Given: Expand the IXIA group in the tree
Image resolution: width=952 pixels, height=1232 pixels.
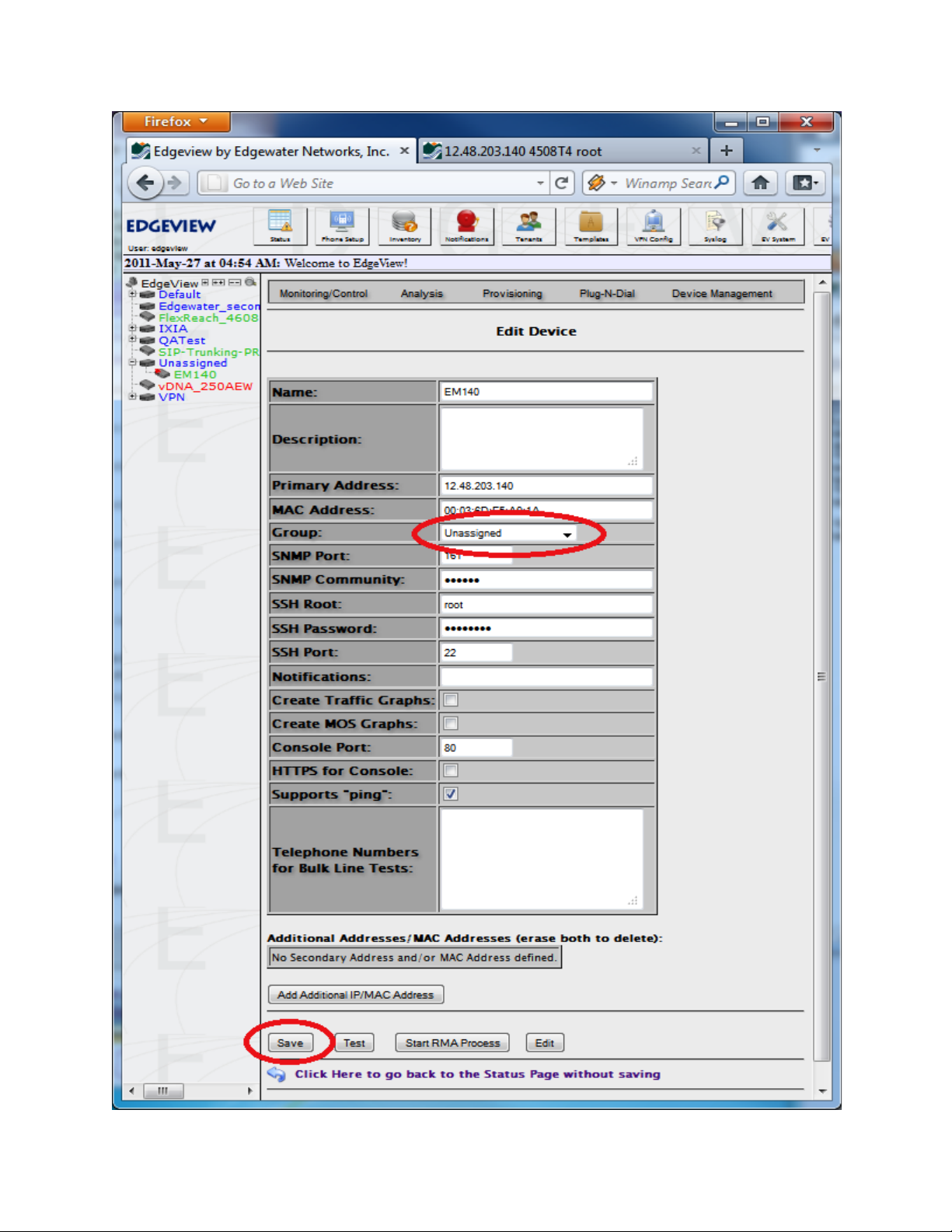Looking at the screenshot, I should click(x=132, y=329).
